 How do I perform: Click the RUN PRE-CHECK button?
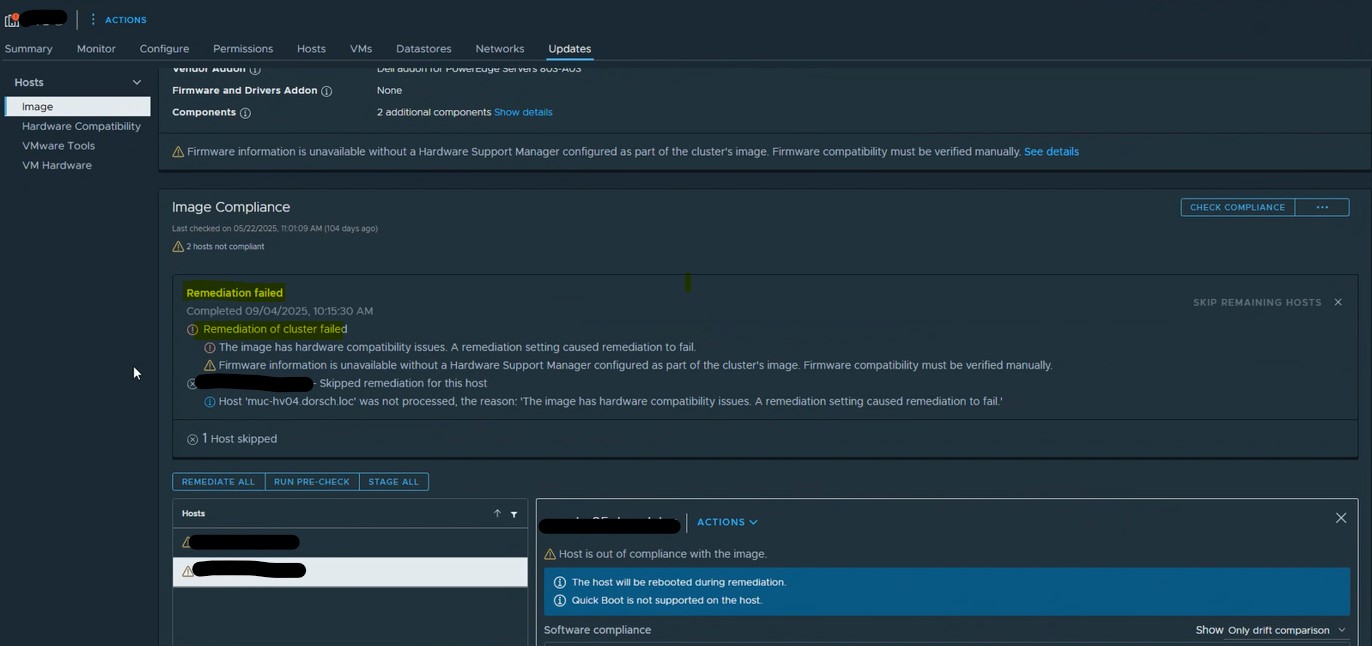click(x=311, y=481)
